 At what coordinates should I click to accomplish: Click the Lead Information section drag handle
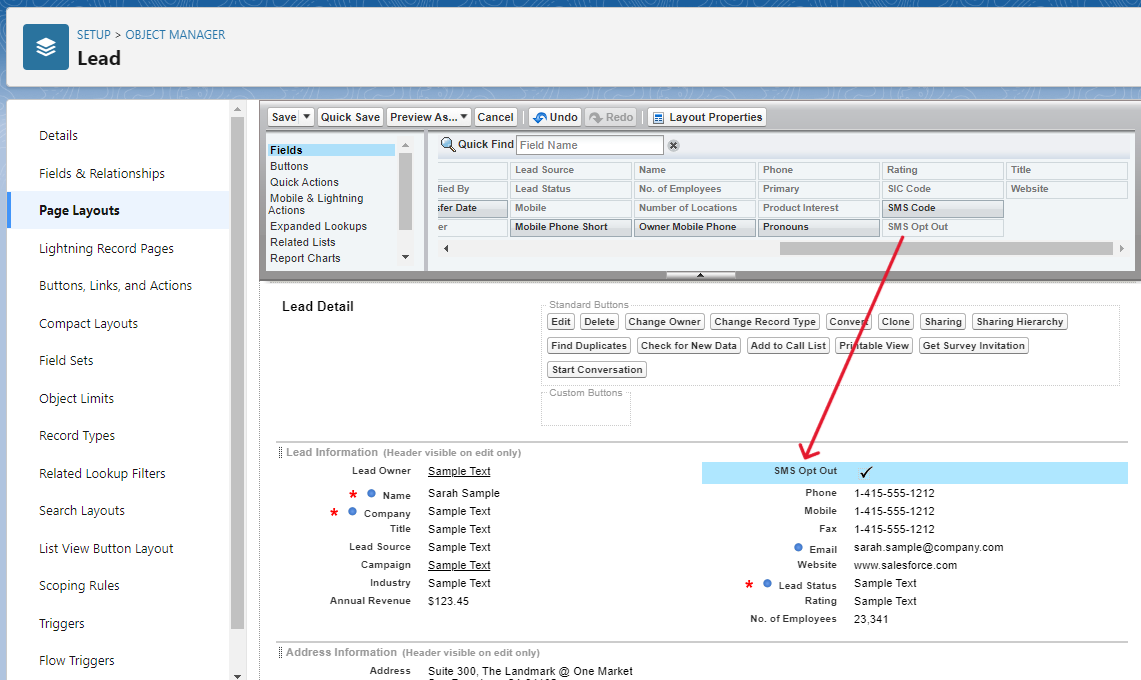[280, 452]
